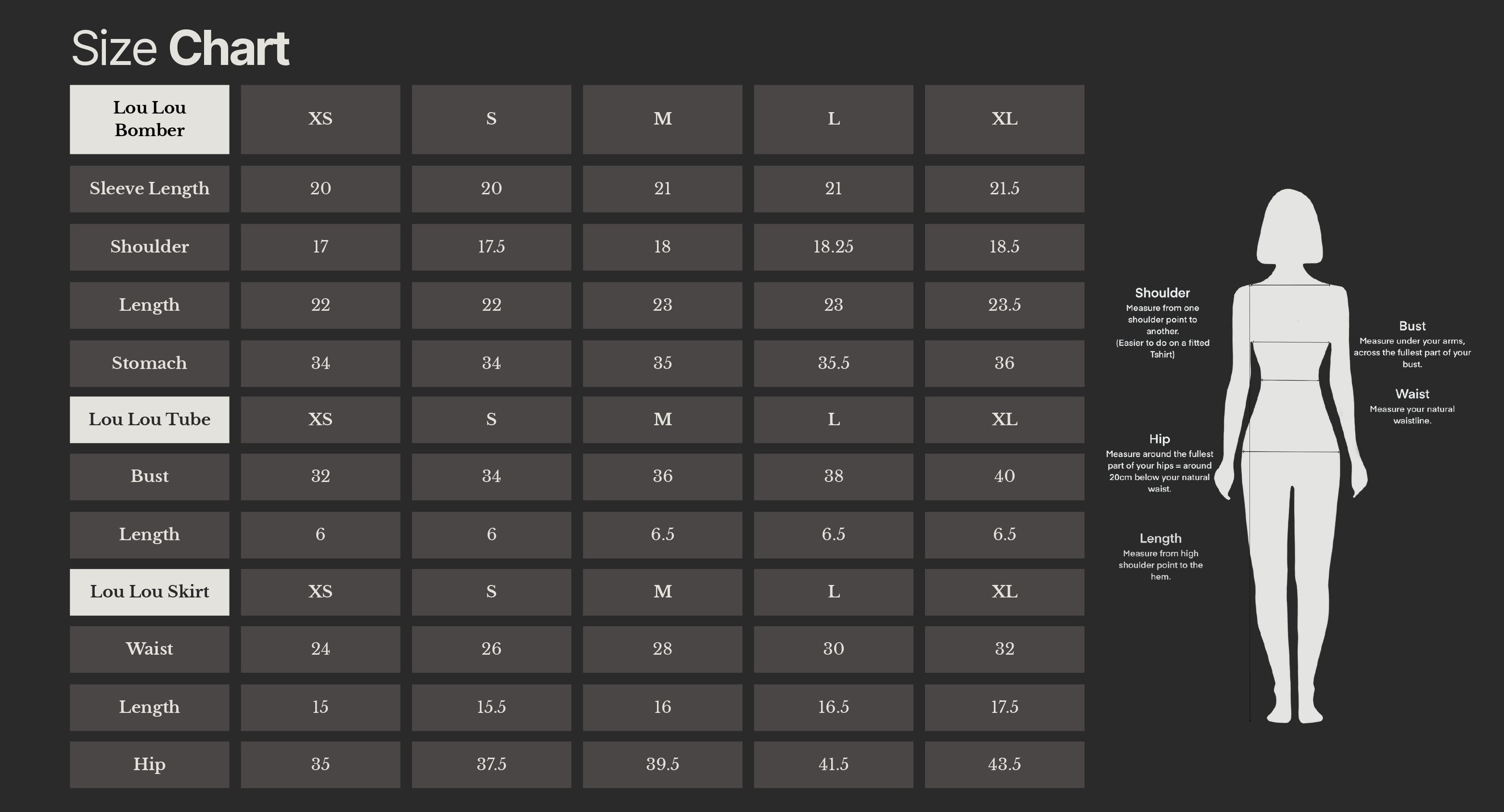Click the Lou Lou Tube header cell
1504x812 pixels.
pos(150,419)
